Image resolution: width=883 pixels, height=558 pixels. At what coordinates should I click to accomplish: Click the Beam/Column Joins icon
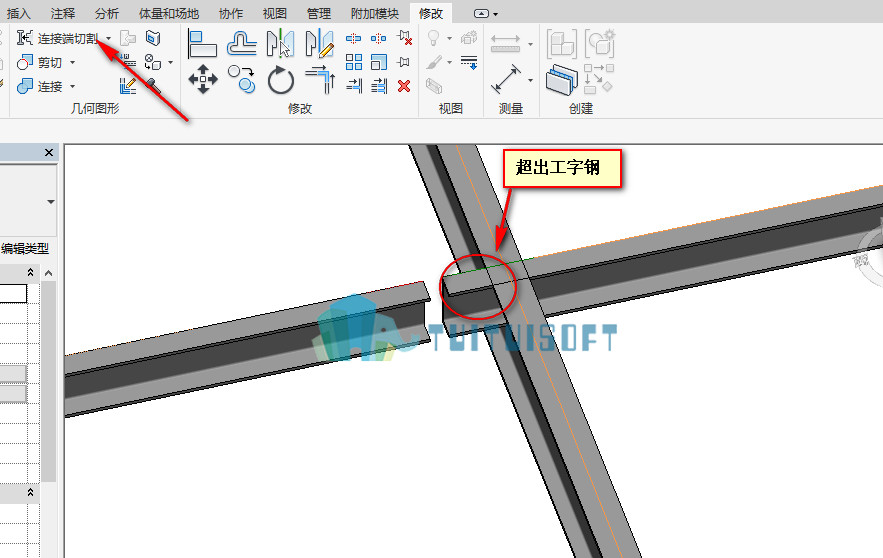click(128, 61)
